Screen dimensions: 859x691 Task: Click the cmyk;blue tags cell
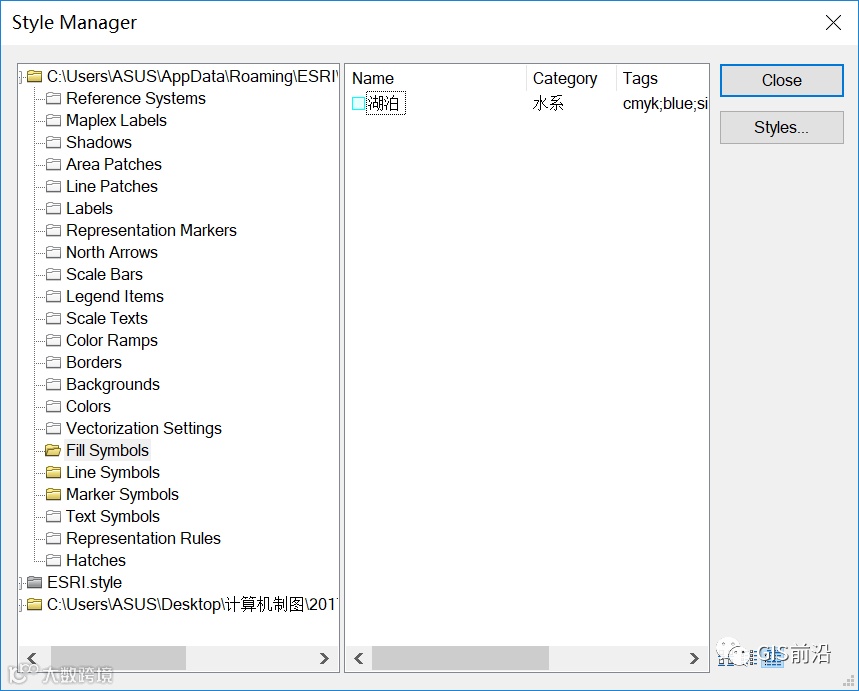665,103
